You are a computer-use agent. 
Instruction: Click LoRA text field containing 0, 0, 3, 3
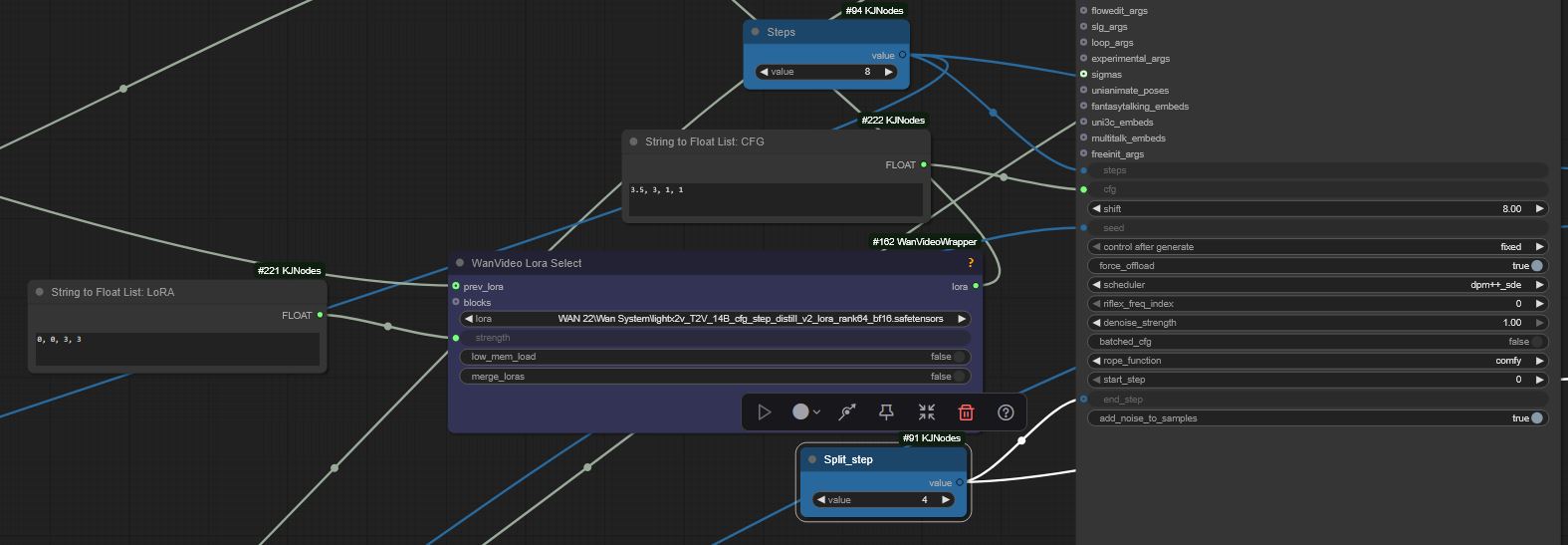[x=177, y=349]
